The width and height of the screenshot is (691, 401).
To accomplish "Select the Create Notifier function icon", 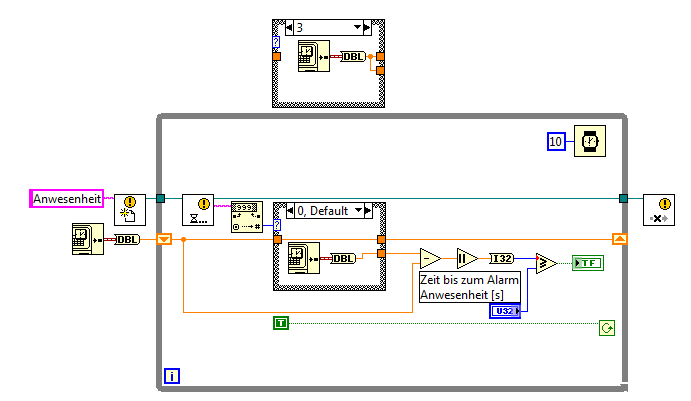I will (x=130, y=210).
